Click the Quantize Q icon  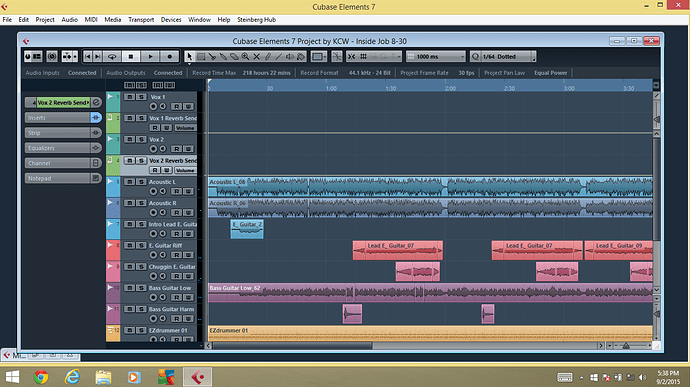pyautogui.click(x=475, y=56)
